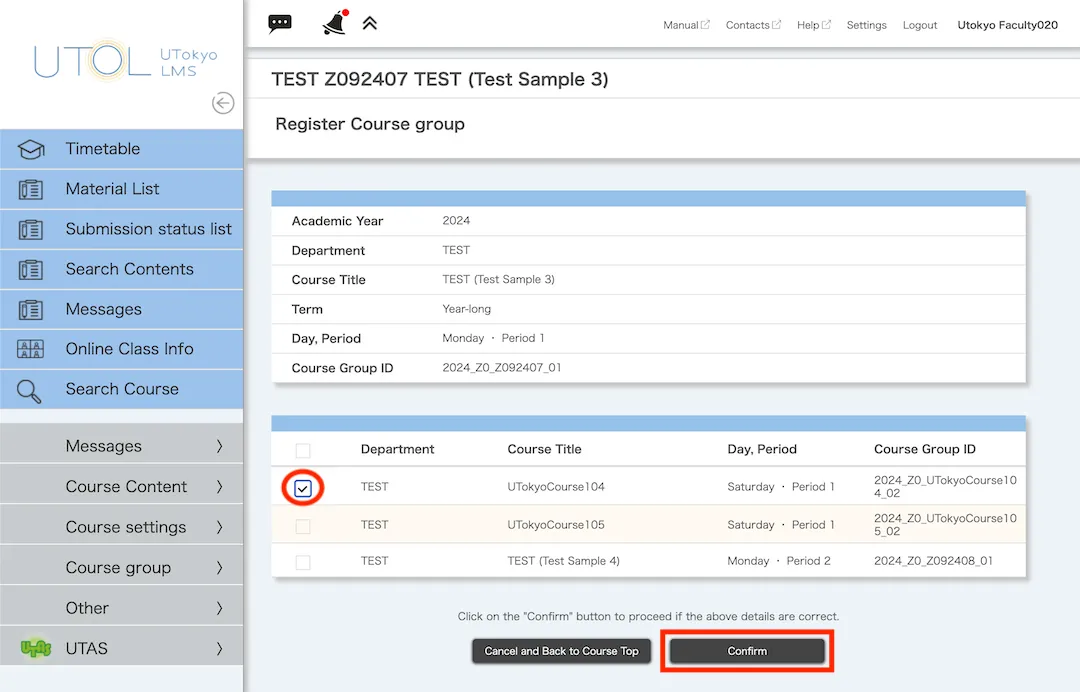Image resolution: width=1080 pixels, height=692 pixels.
Task: Uncheck the UTokyoCourse104 checkbox
Action: click(303, 488)
